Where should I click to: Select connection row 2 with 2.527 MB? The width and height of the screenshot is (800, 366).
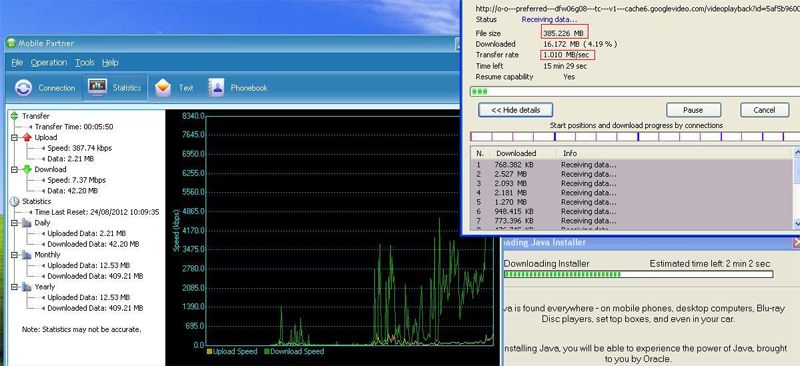tap(632, 174)
